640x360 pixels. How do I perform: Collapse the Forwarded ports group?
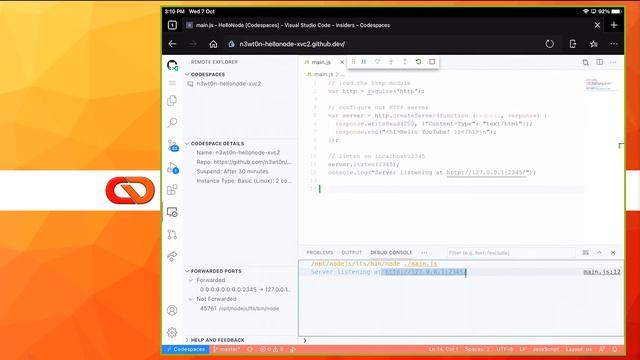(211, 280)
